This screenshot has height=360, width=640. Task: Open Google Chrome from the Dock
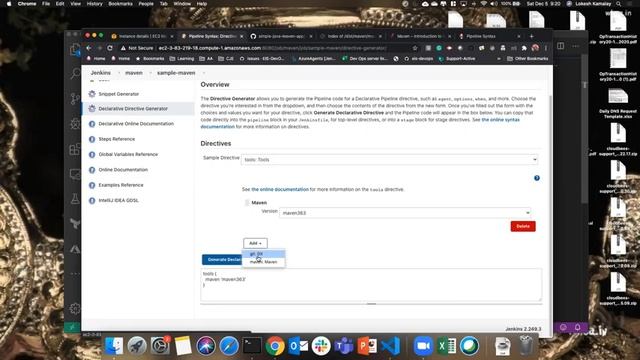tap(275, 346)
